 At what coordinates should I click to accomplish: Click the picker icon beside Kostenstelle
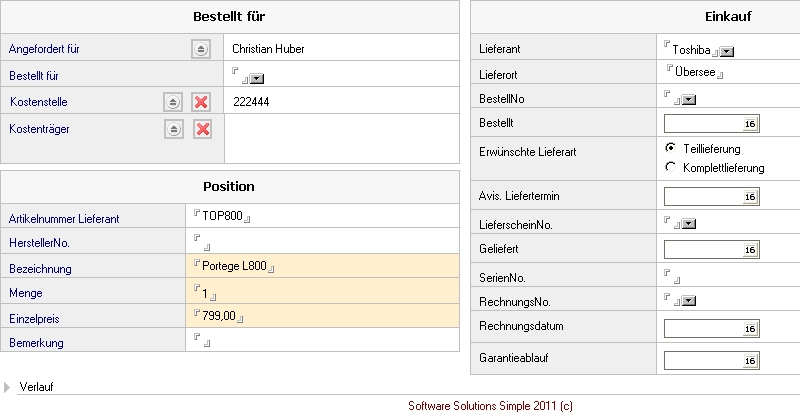(174, 102)
